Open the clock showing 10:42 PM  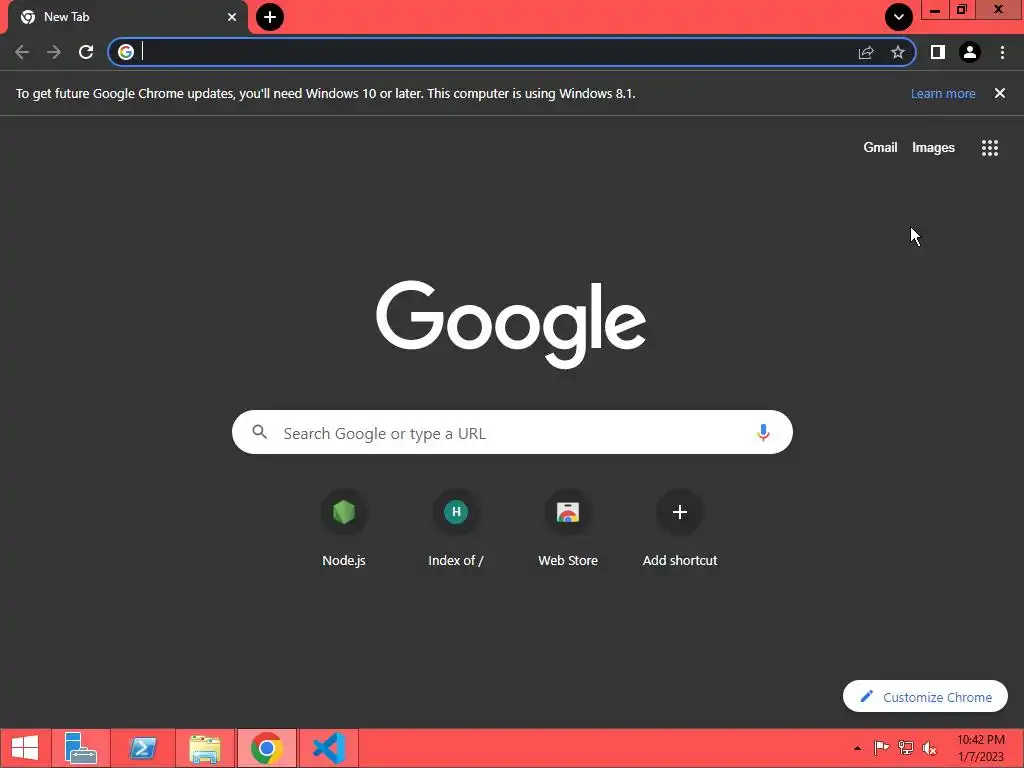(x=980, y=748)
